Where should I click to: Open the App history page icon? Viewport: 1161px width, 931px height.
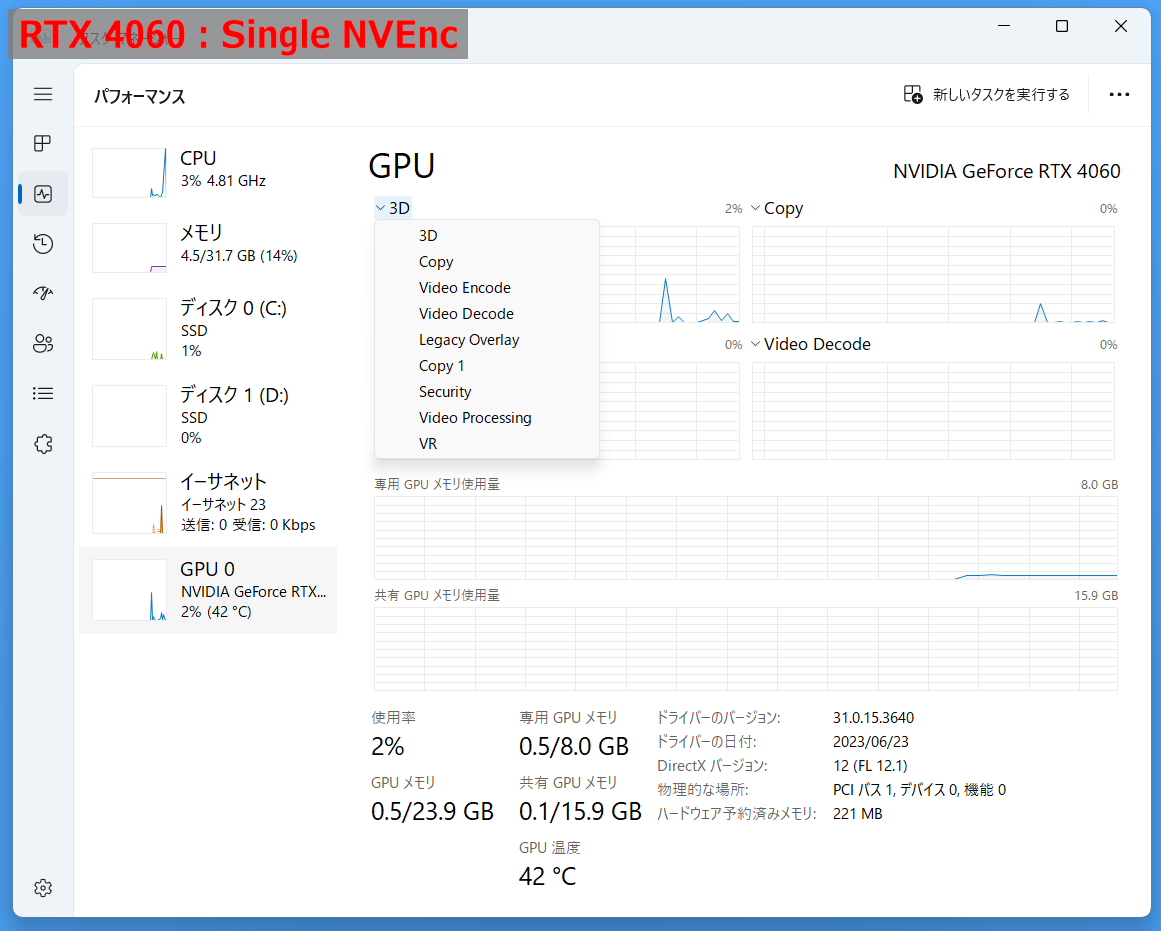[43, 244]
